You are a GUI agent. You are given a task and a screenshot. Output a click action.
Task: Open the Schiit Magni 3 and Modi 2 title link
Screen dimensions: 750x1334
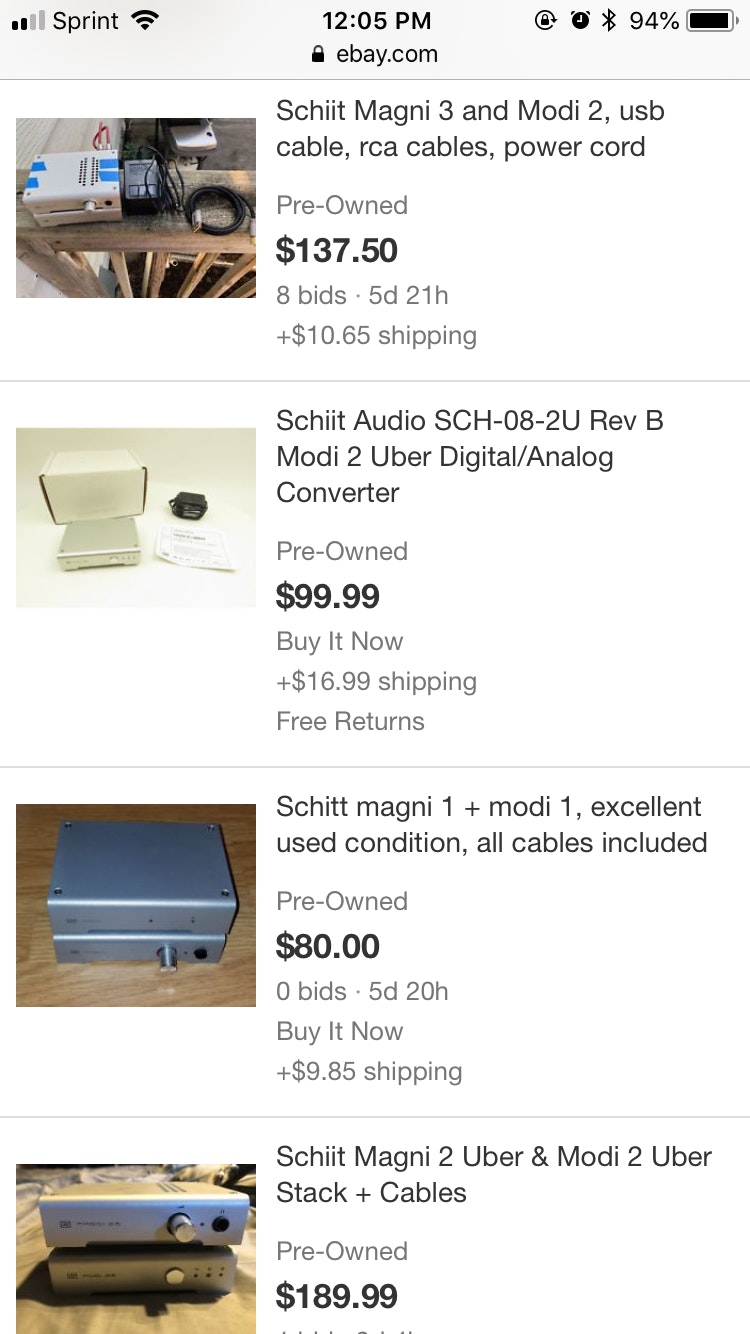click(470, 129)
